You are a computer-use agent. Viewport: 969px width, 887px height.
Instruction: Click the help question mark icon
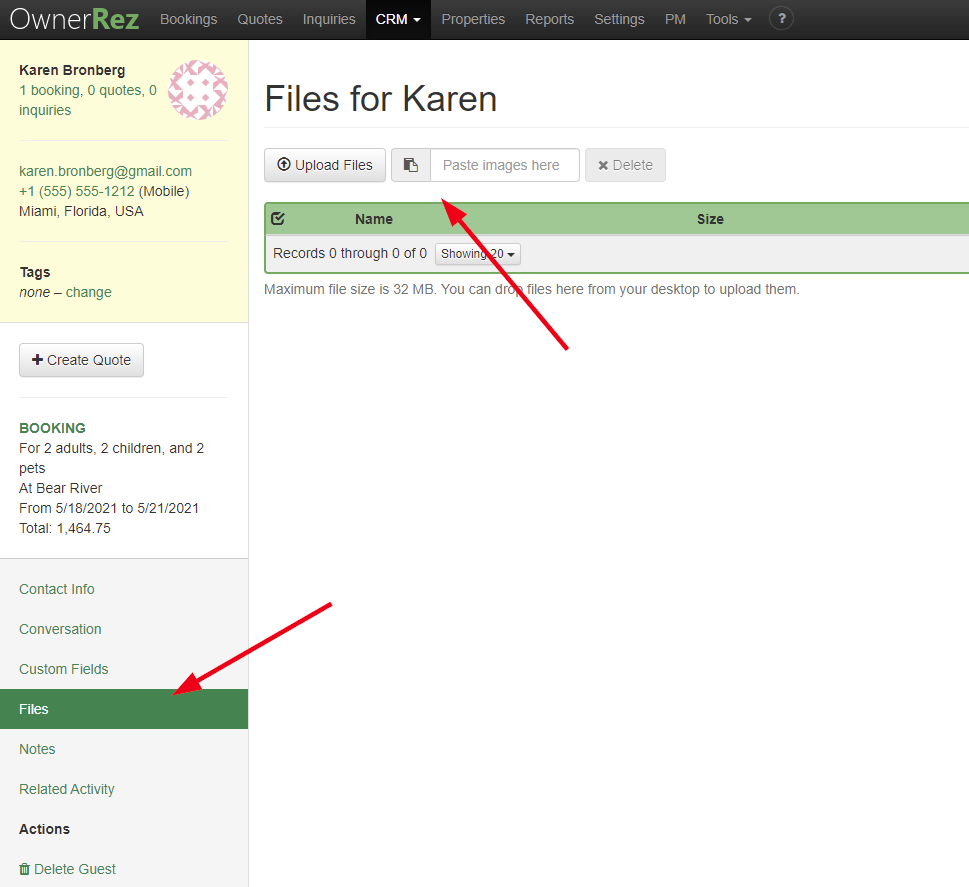click(781, 19)
